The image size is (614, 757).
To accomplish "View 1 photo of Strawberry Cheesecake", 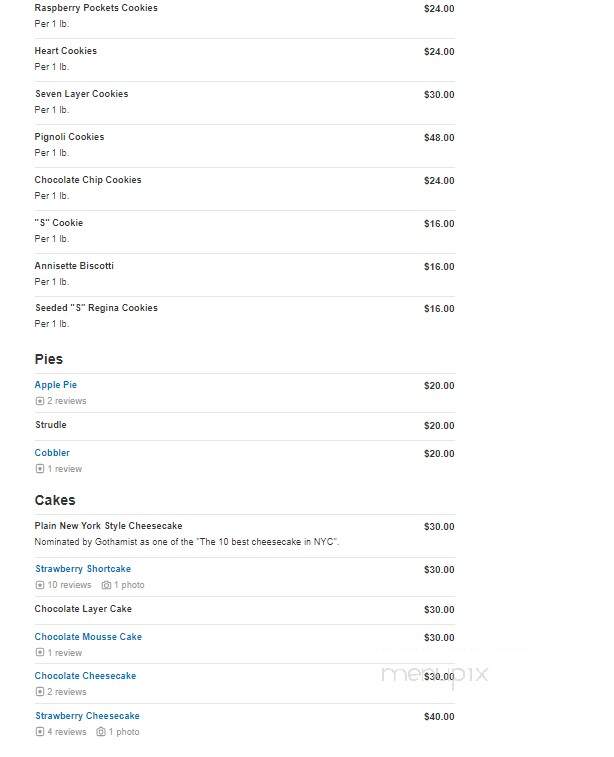I will pos(124,731).
